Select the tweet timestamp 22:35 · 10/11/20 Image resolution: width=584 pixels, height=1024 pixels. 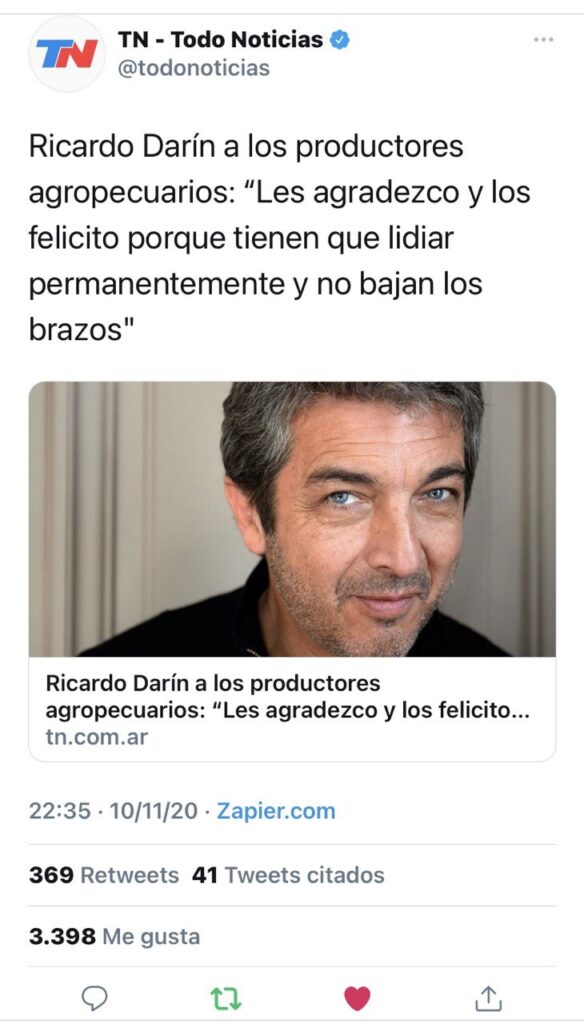113,811
